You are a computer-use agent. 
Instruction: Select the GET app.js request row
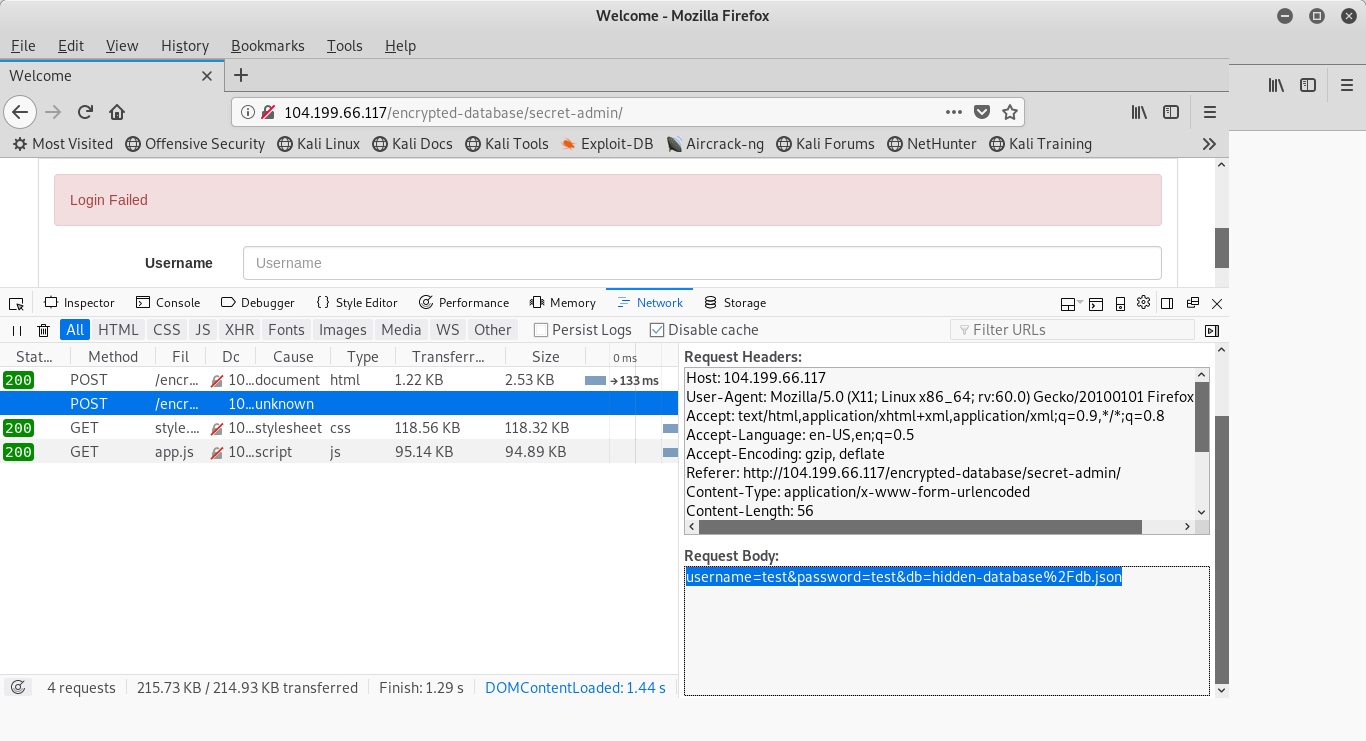300,452
